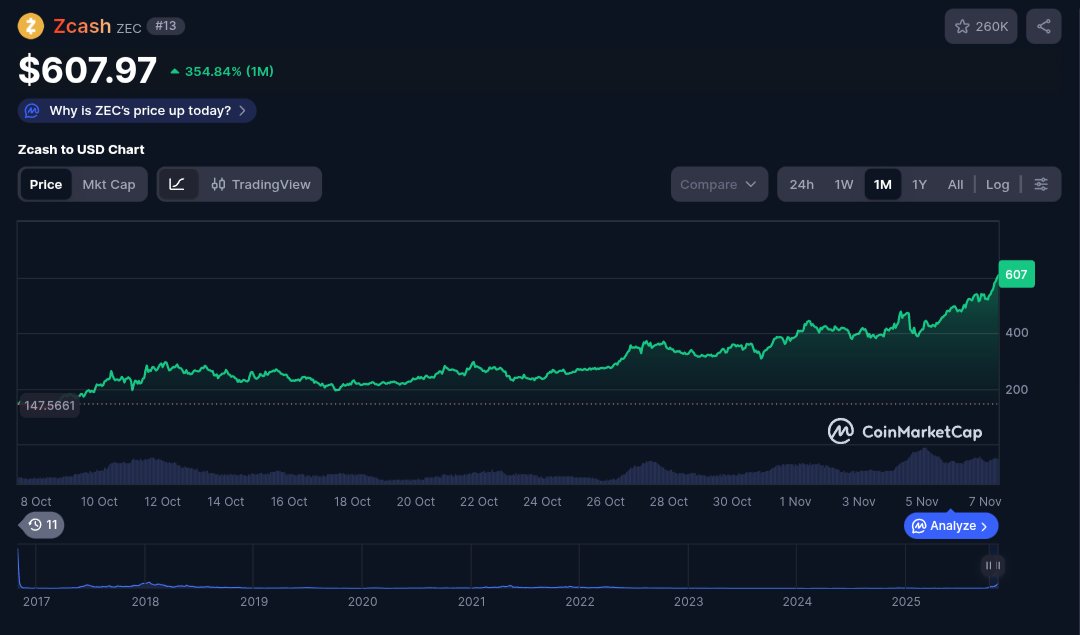
Task: Click the Analyze button
Action: (x=951, y=526)
